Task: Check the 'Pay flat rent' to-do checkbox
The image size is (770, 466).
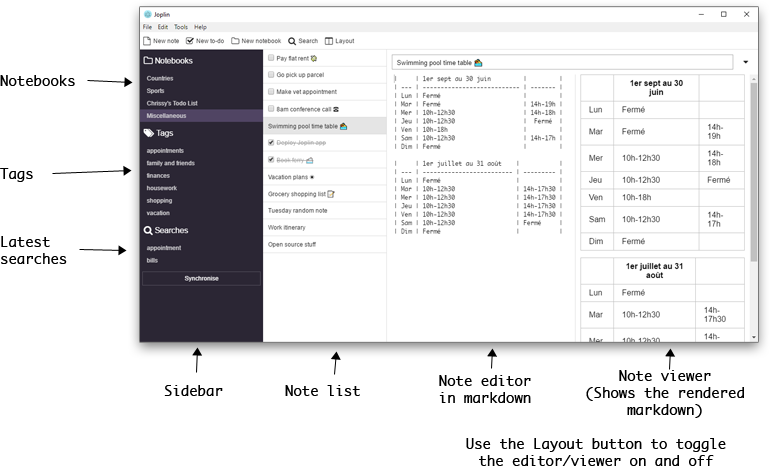Action: 271,59
